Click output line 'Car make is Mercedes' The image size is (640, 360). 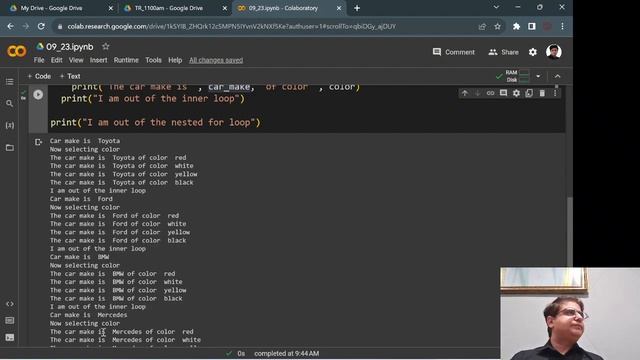(x=89, y=315)
